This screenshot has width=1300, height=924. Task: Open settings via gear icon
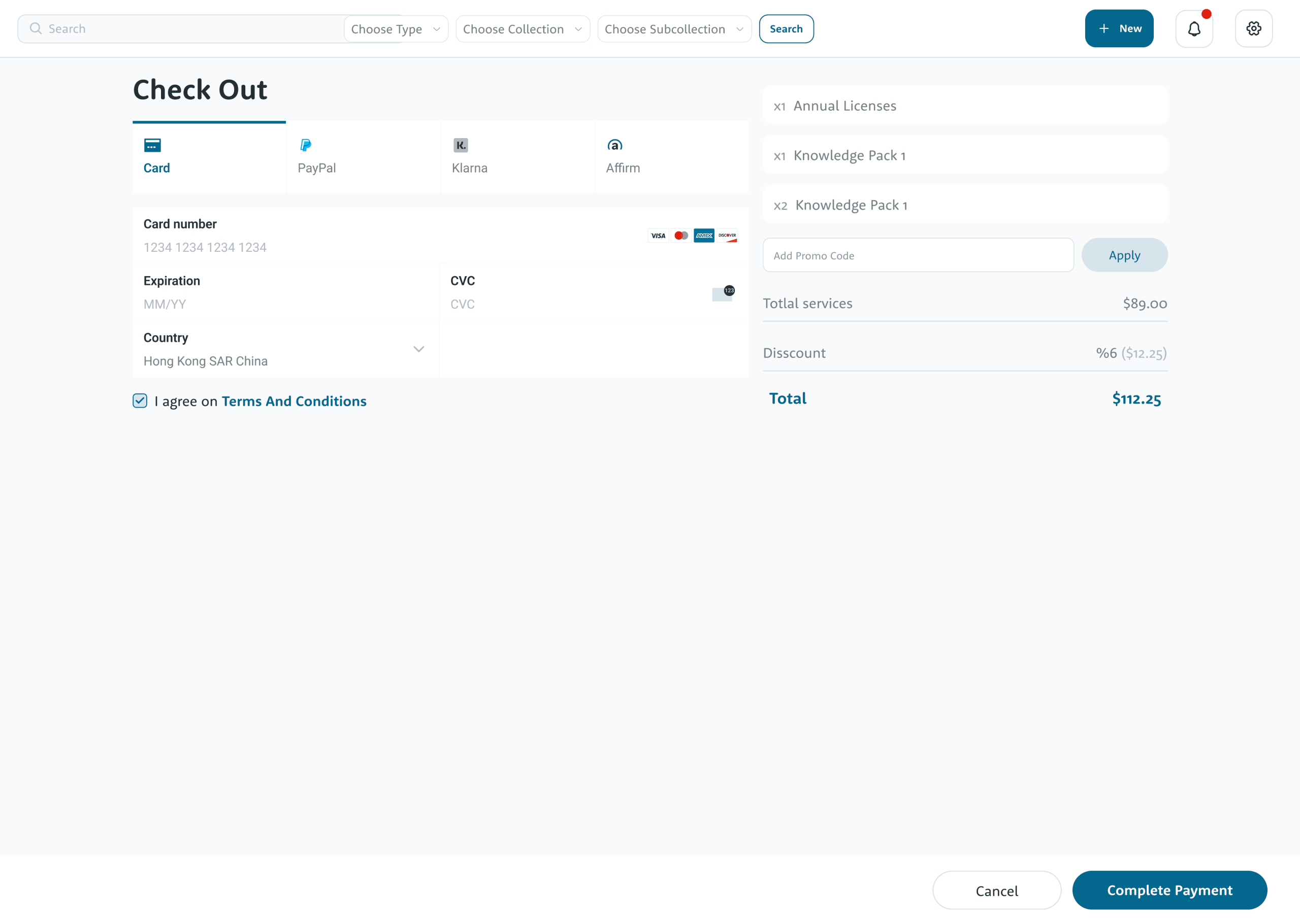(1253, 28)
